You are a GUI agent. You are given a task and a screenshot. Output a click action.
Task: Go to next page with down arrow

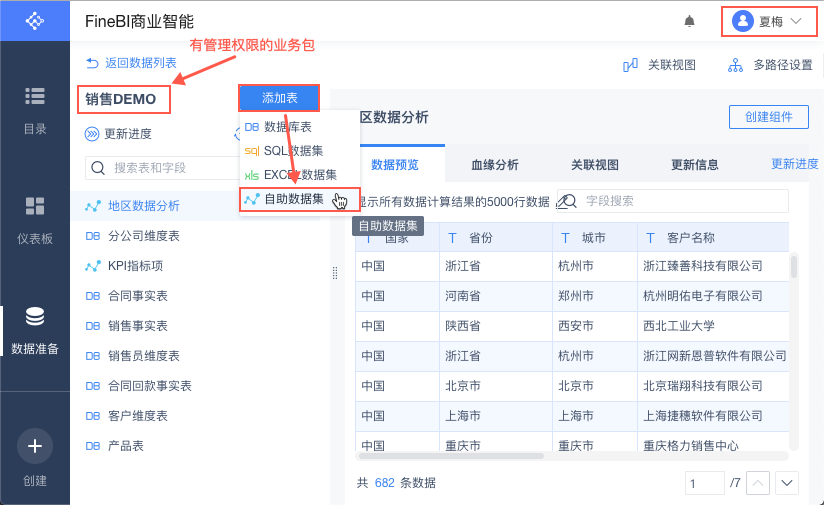[787, 483]
